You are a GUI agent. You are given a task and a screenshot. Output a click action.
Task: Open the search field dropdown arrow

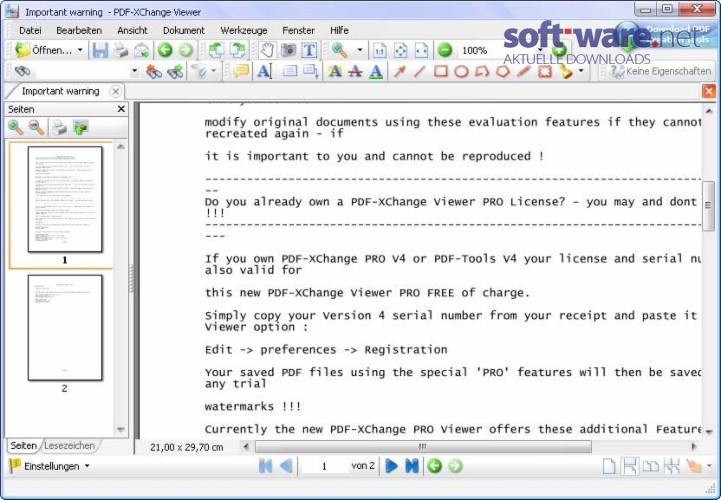click(135, 71)
